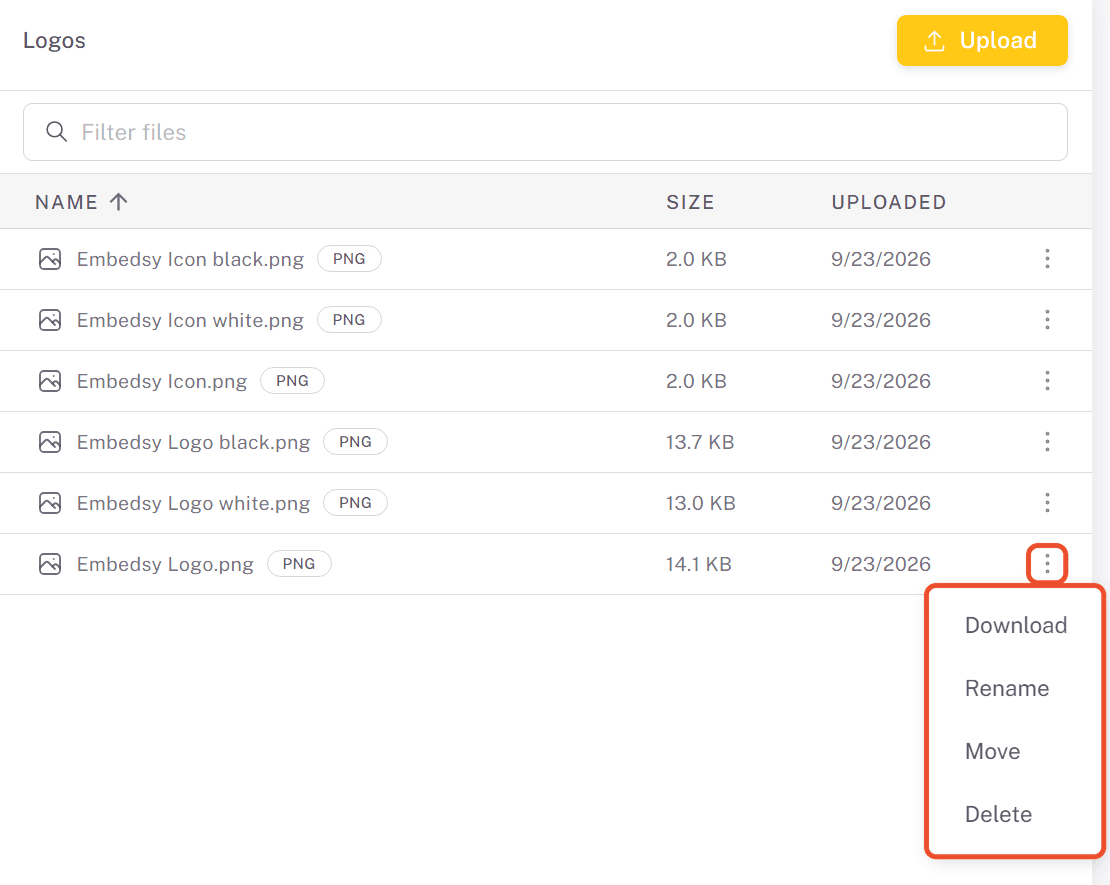This screenshot has width=1110, height=885.
Task: Click PNG badge on Embedsy Icon black.png
Action: [349, 258]
